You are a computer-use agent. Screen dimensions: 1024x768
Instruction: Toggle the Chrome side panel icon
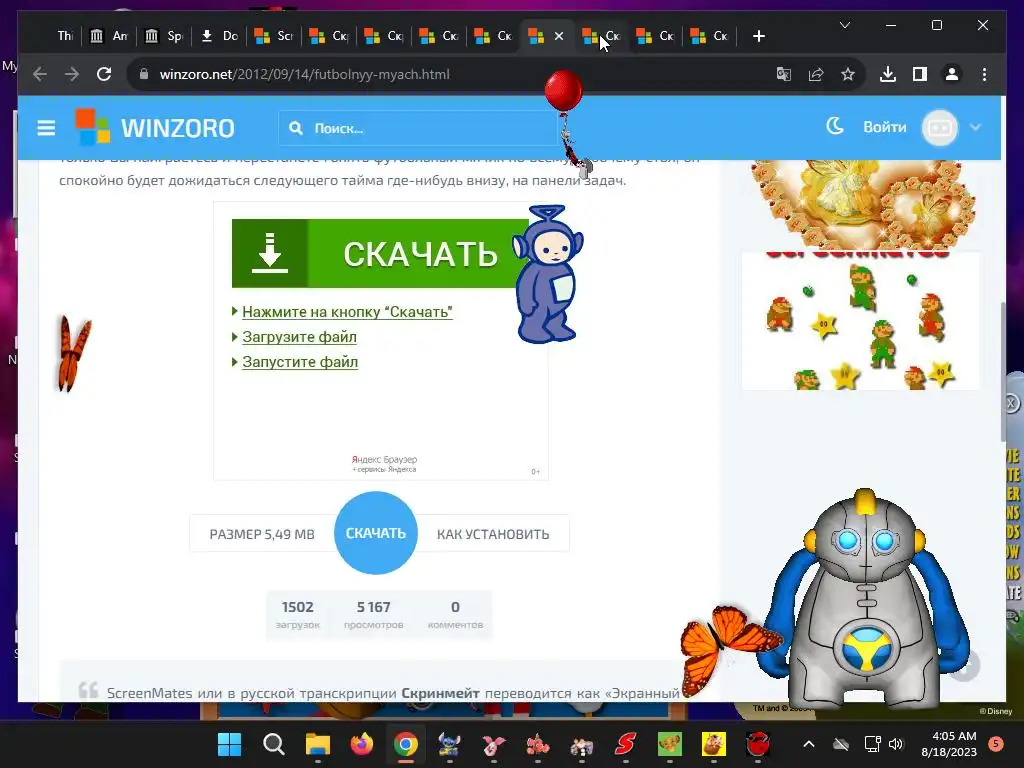(920, 74)
